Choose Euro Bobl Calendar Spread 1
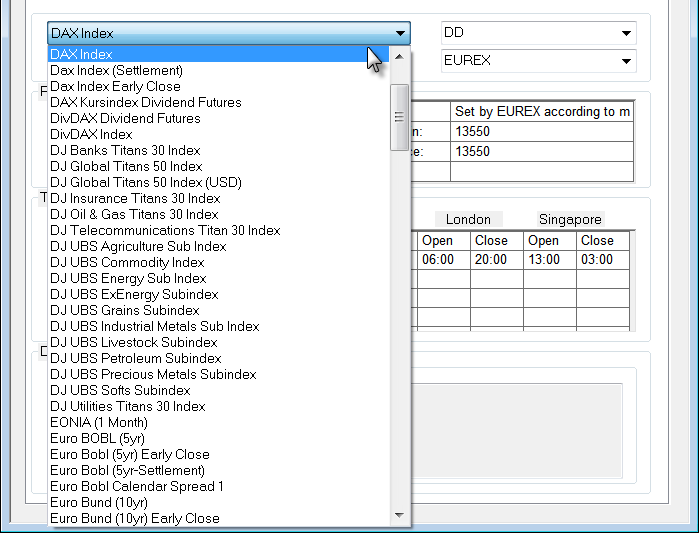Image resolution: width=699 pixels, height=533 pixels. [x=137, y=486]
